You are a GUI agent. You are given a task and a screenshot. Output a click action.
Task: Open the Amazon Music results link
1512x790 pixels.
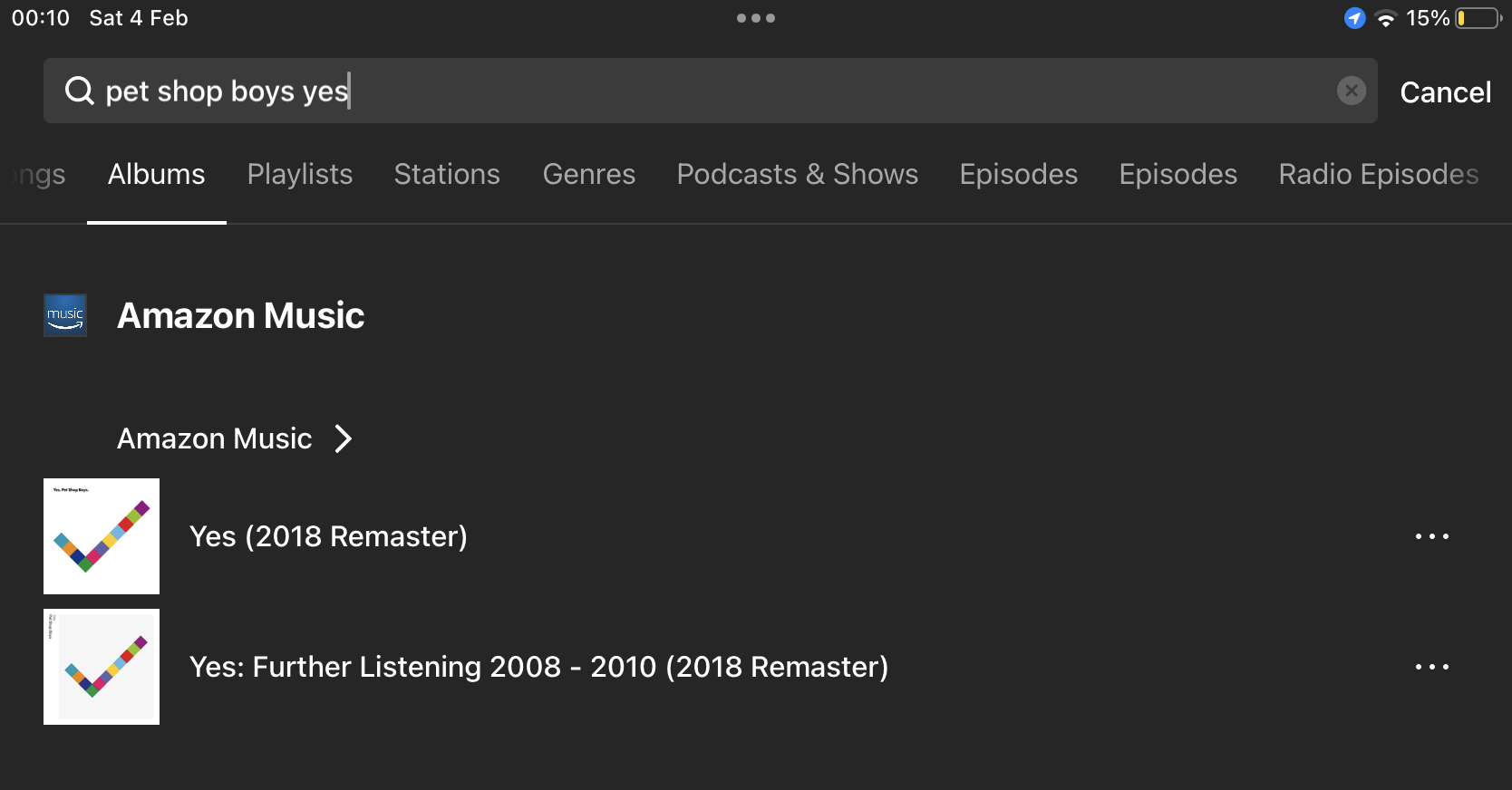click(214, 438)
